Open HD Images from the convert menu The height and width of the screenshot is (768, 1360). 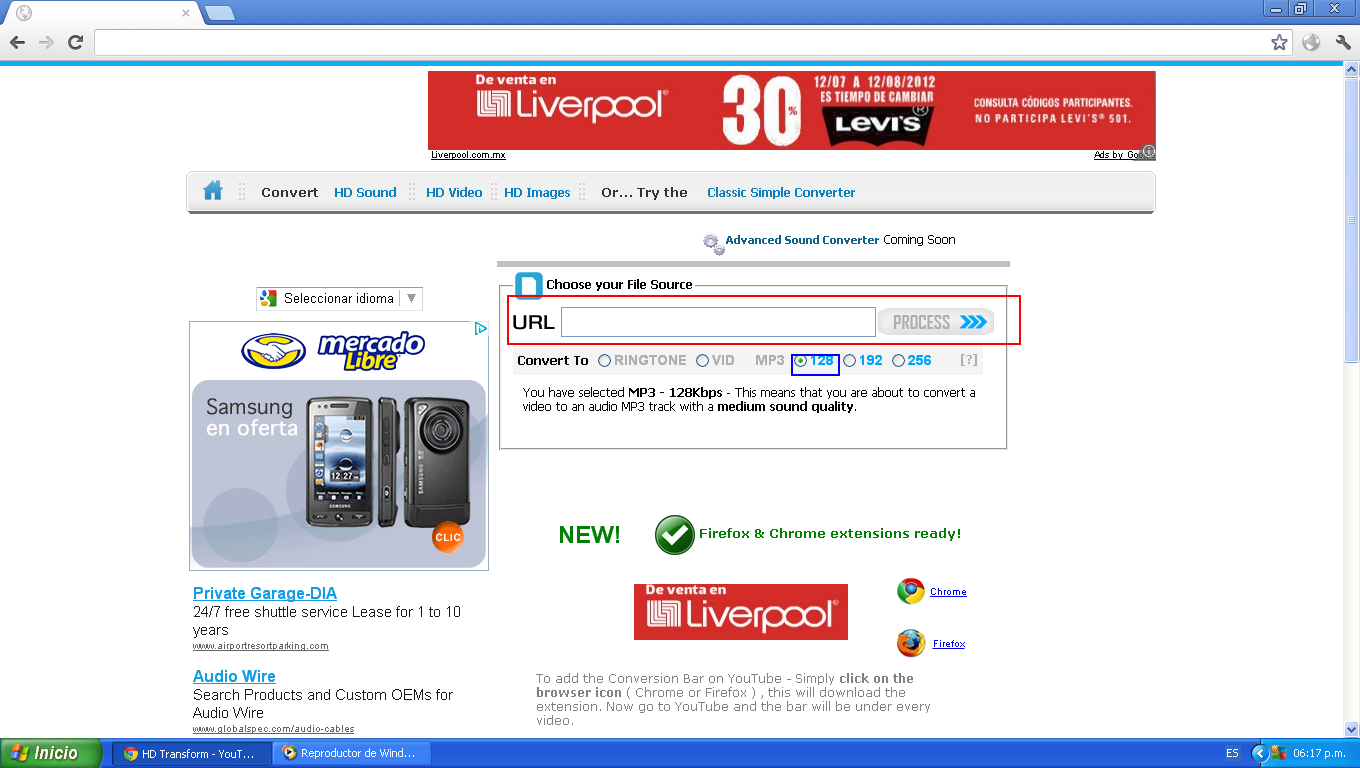[x=537, y=192]
